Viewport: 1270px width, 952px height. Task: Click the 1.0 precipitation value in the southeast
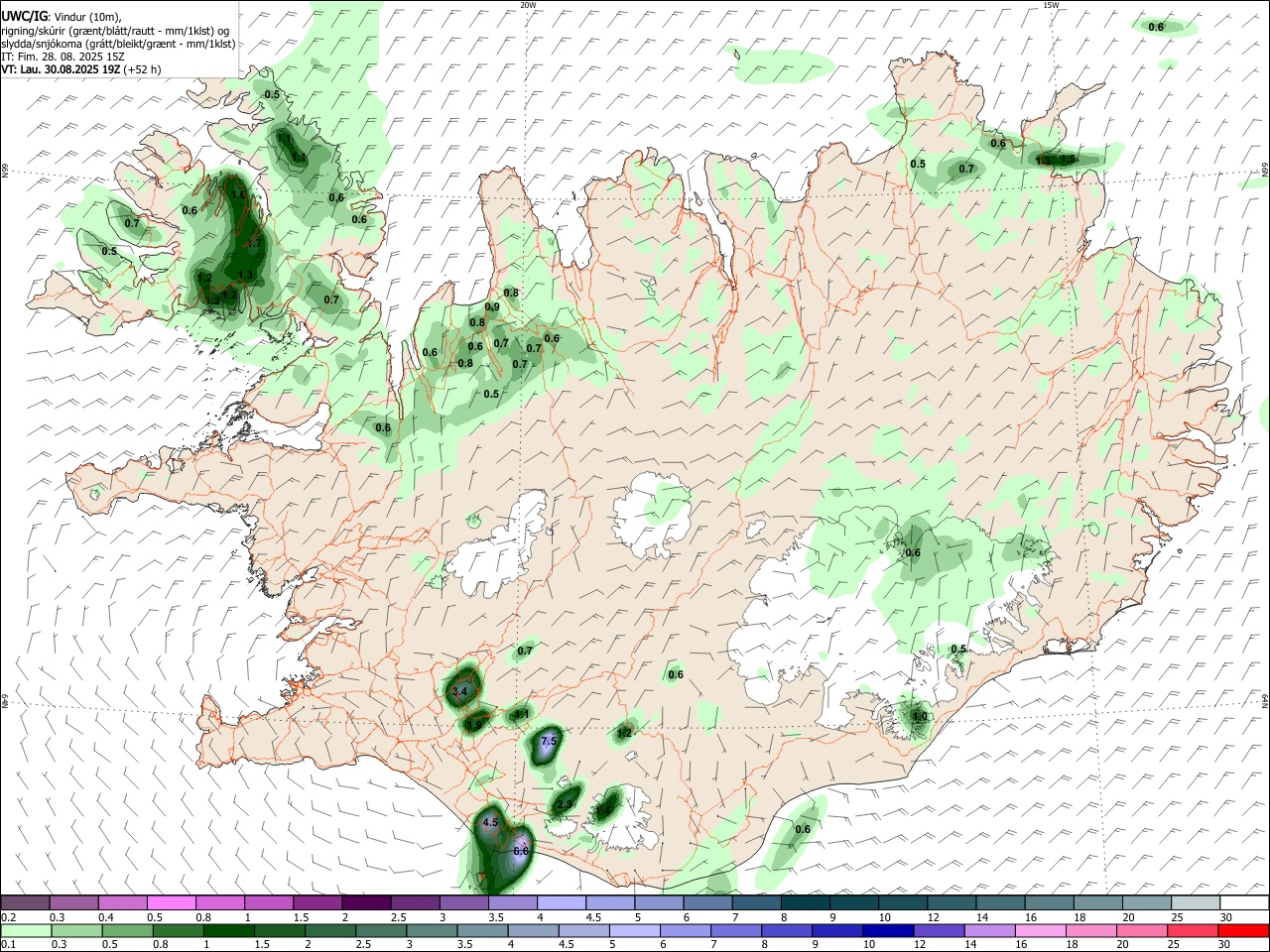pos(920,716)
